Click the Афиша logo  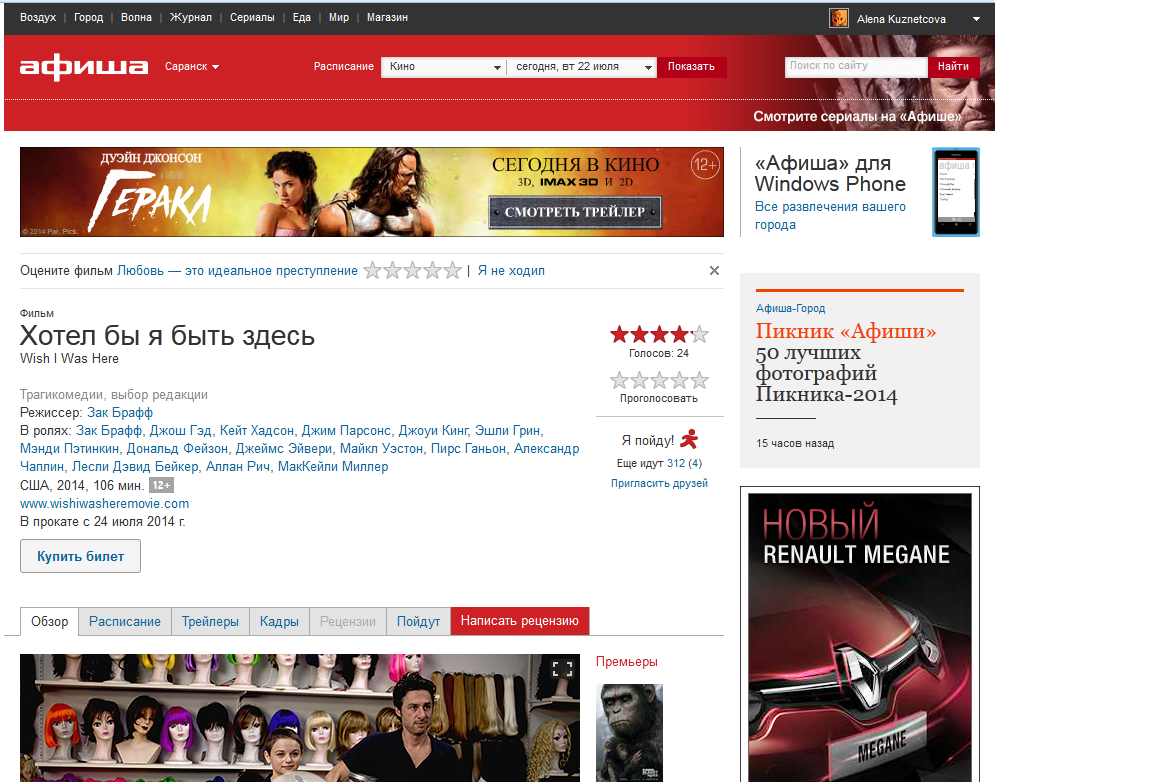click(x=84, y=67)
